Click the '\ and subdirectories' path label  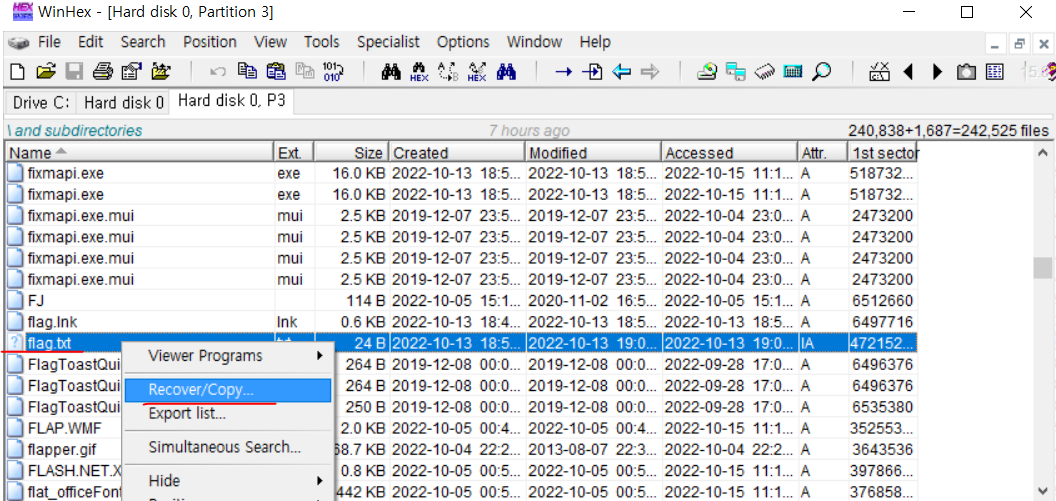[75, 131]
